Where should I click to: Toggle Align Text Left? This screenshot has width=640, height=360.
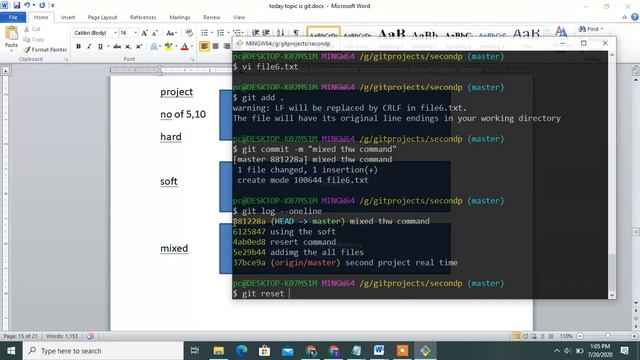click(x=204, y=47)
